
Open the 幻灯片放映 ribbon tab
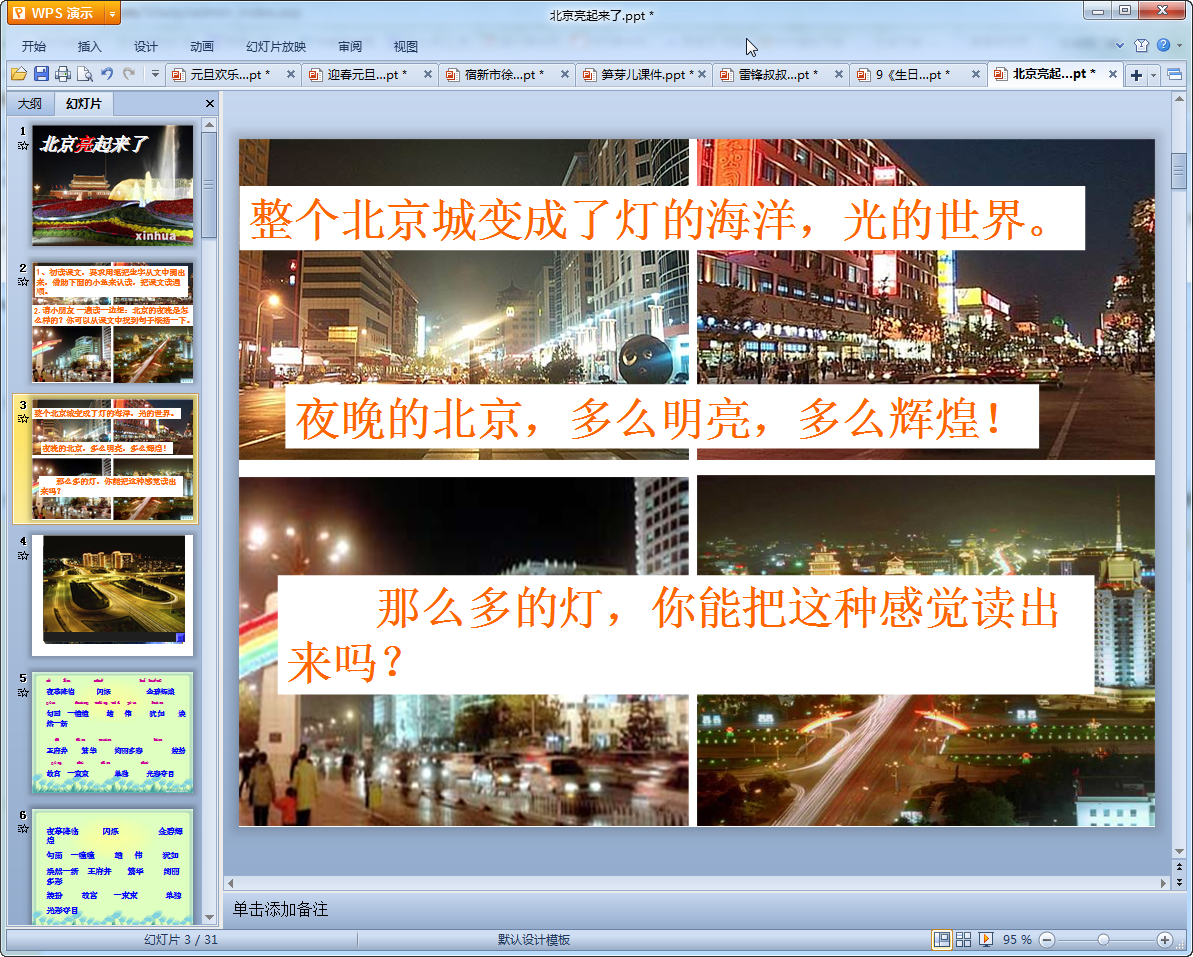pyautogui.click(x=275, y=46)
